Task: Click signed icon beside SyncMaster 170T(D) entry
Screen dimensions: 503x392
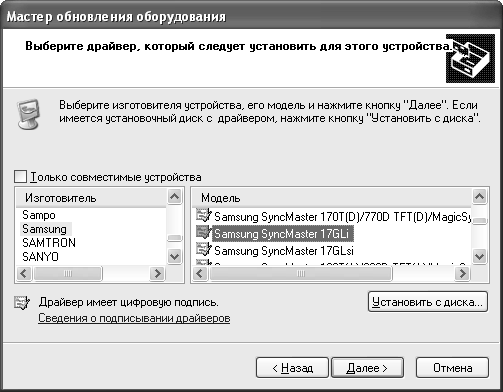Action: (x=204, y=215)
